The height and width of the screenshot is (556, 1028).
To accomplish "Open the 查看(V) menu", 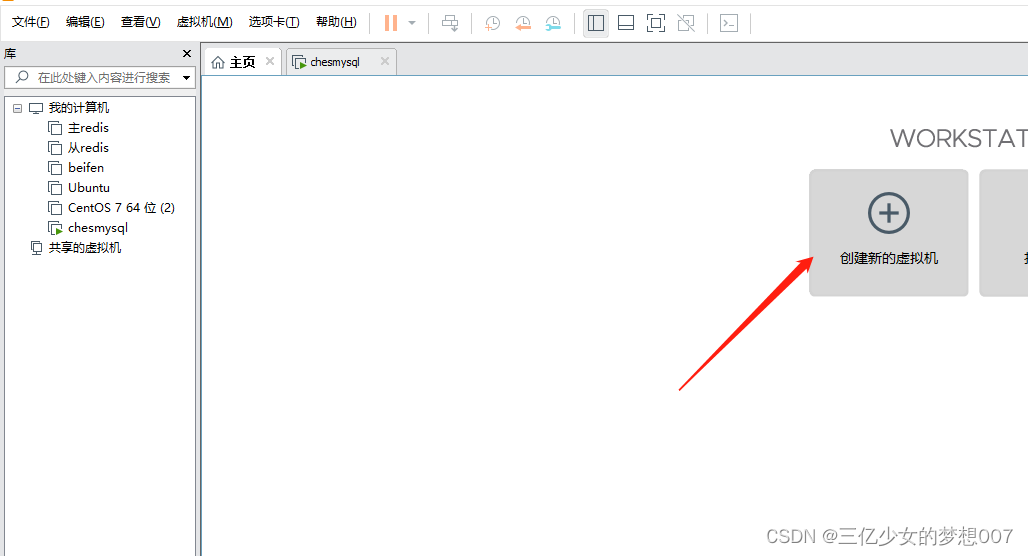I will click(x=140, y=22).
